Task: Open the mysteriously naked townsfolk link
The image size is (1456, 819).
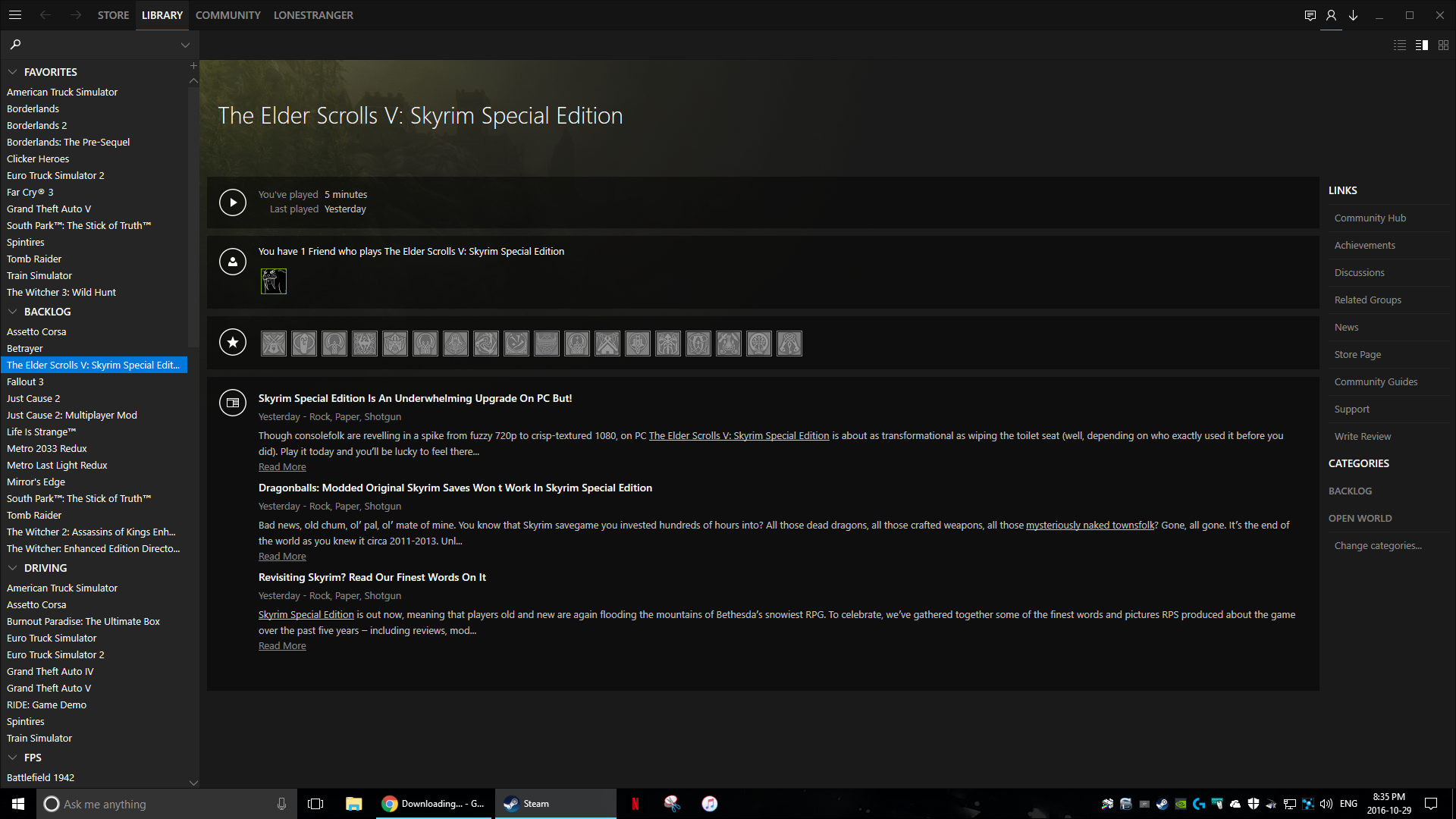Action: 1090,525
